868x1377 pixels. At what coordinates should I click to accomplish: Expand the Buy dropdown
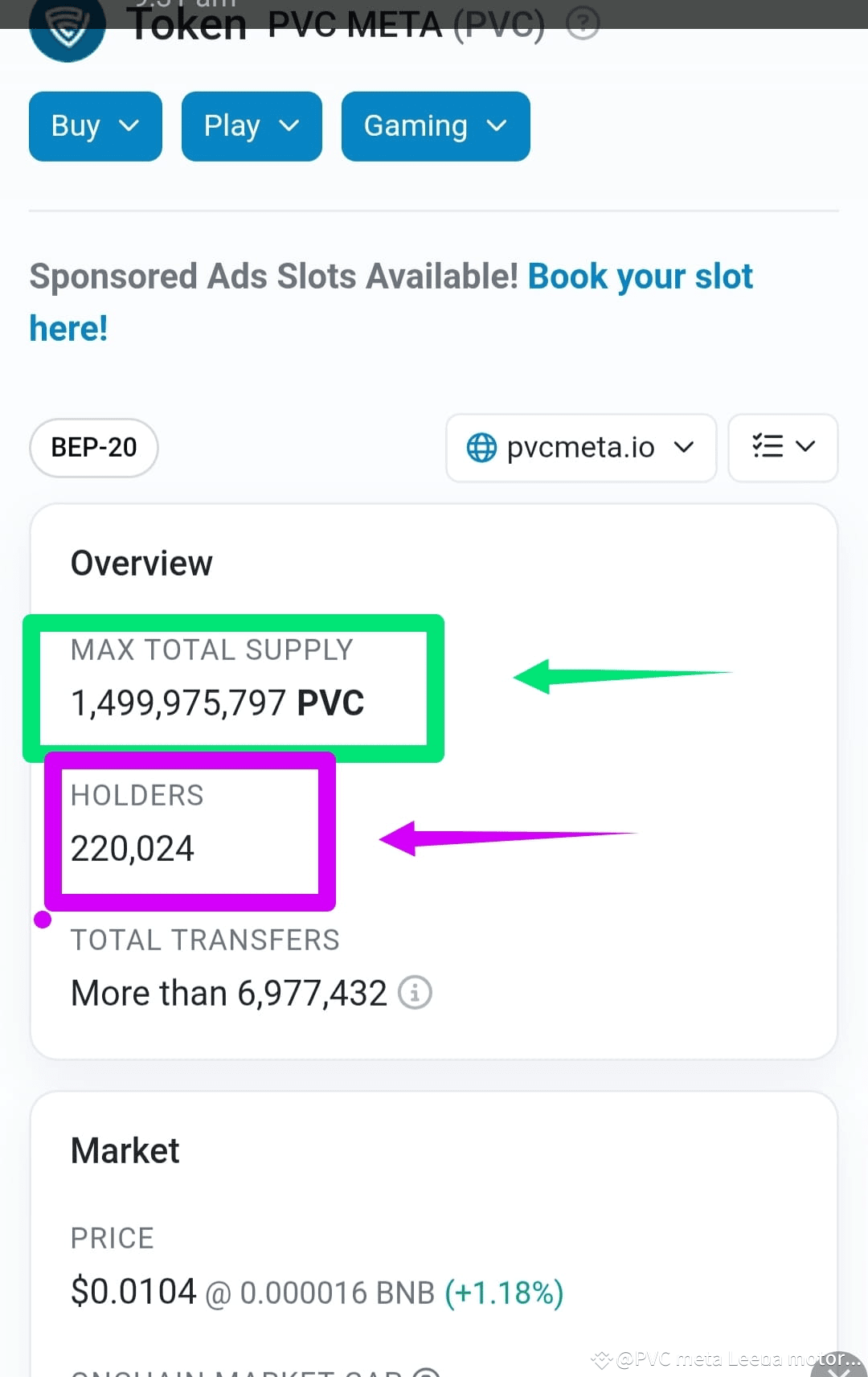(x=95, y=126)
